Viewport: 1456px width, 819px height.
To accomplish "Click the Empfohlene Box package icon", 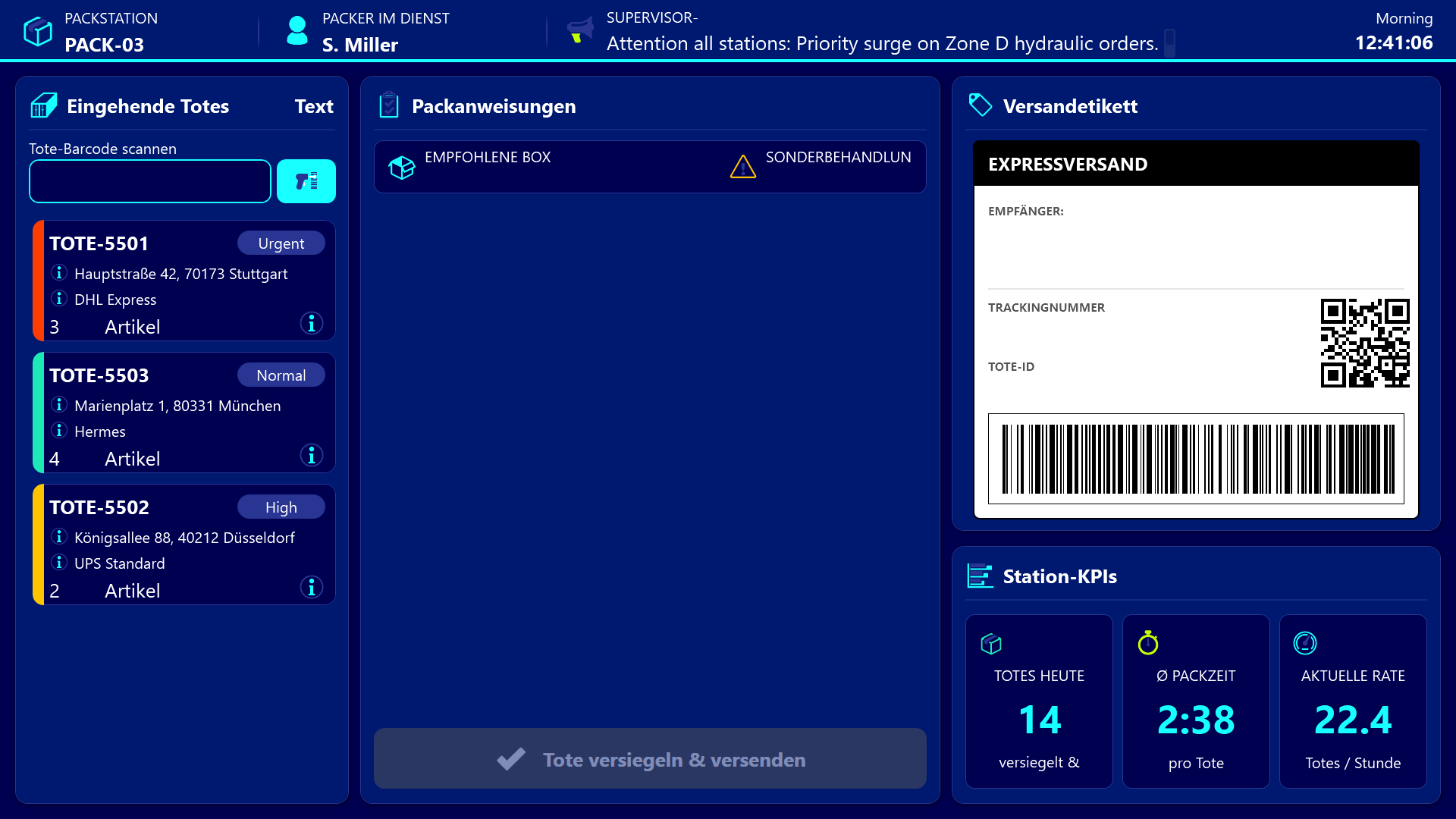I will click(x=402, y=167).
